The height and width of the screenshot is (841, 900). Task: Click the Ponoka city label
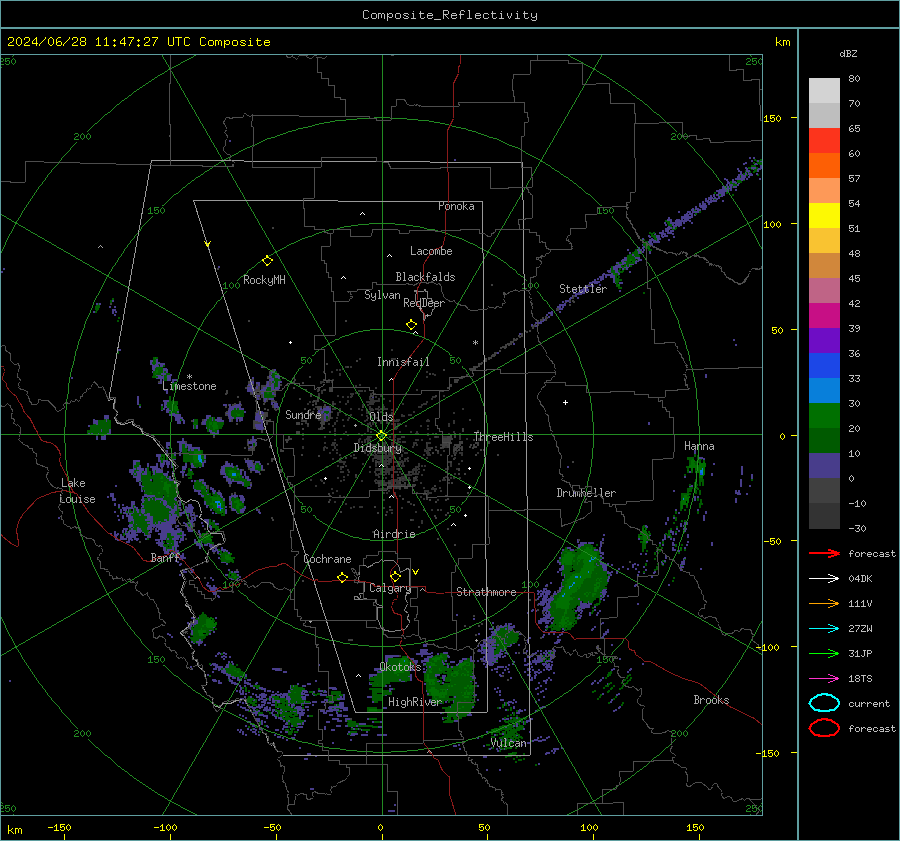tap(456, 206)
